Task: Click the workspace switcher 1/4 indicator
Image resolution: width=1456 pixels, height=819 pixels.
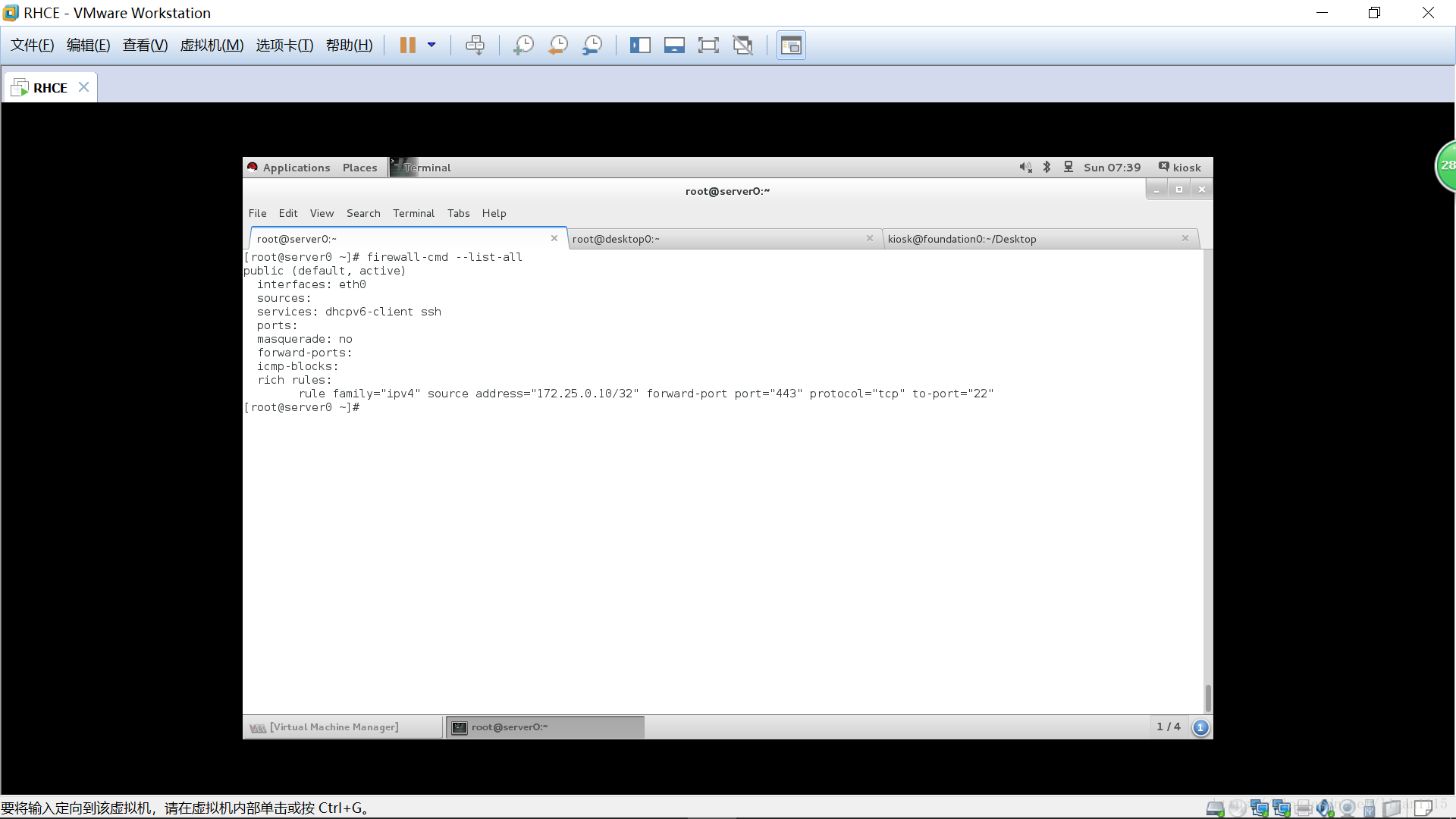Action: coord(1168,726)
